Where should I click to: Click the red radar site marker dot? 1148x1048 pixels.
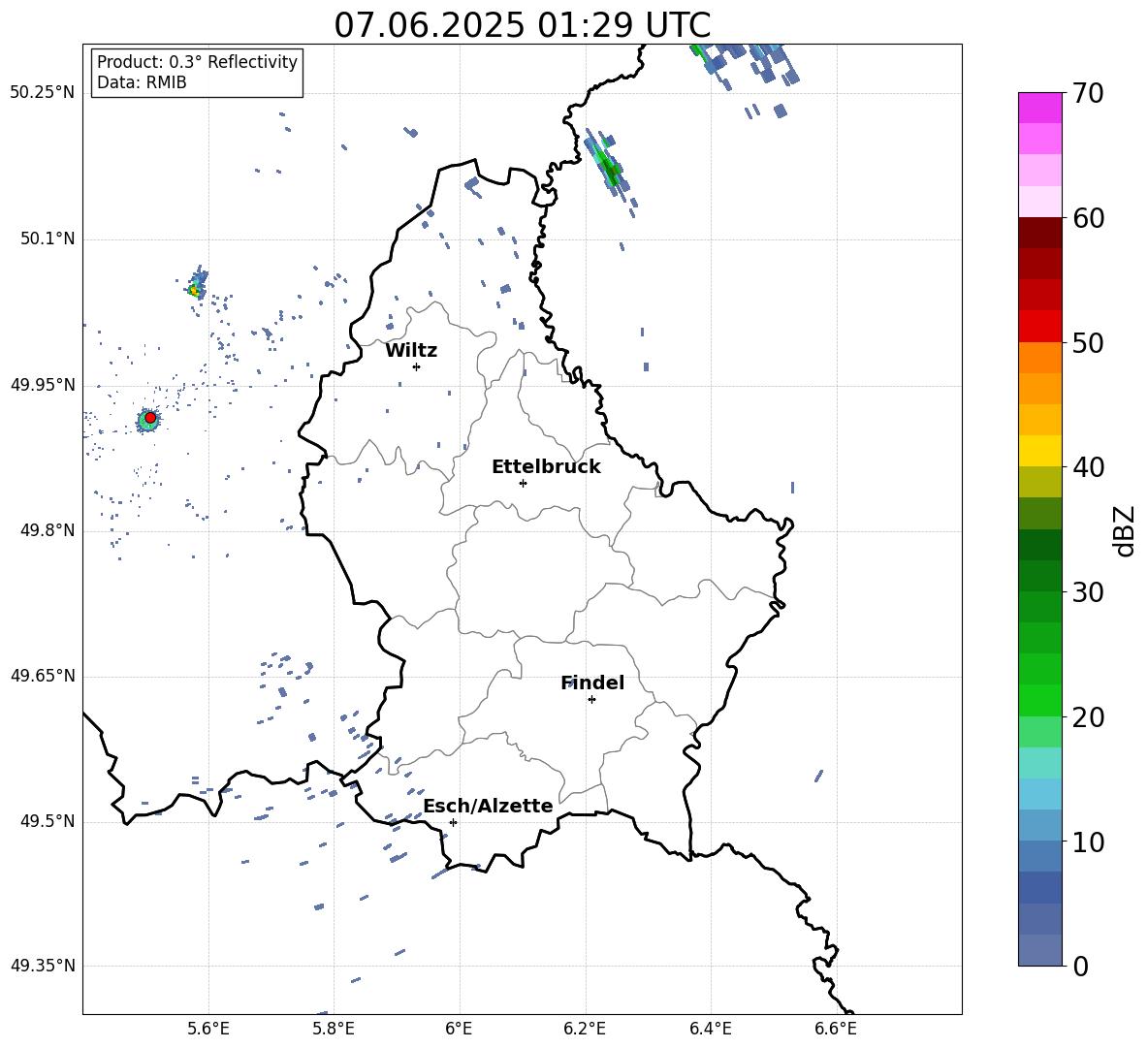(150, 418)
